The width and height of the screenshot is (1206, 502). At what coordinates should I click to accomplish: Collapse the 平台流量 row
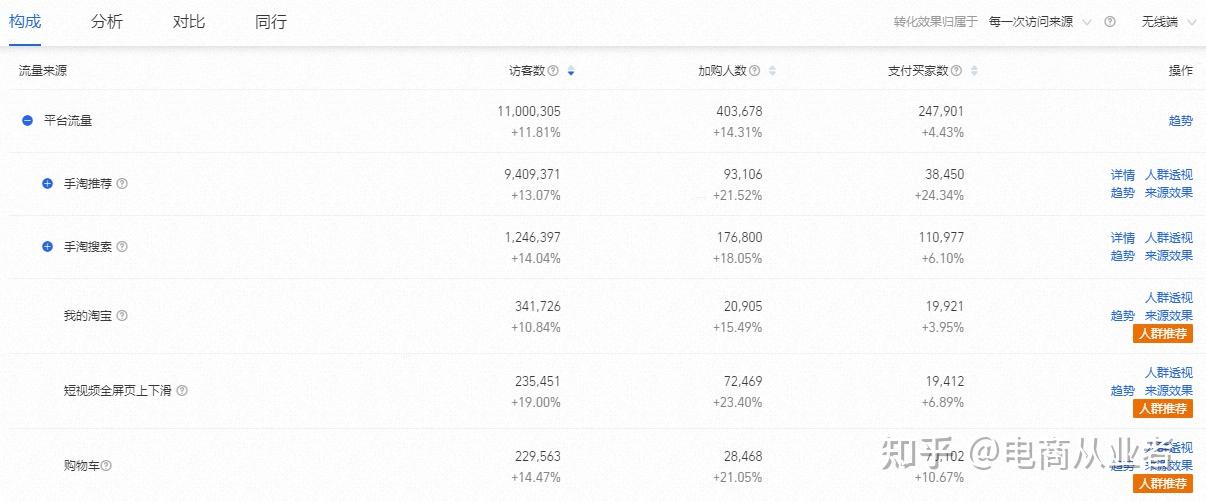pyautogui.click(x=28, y=121)
